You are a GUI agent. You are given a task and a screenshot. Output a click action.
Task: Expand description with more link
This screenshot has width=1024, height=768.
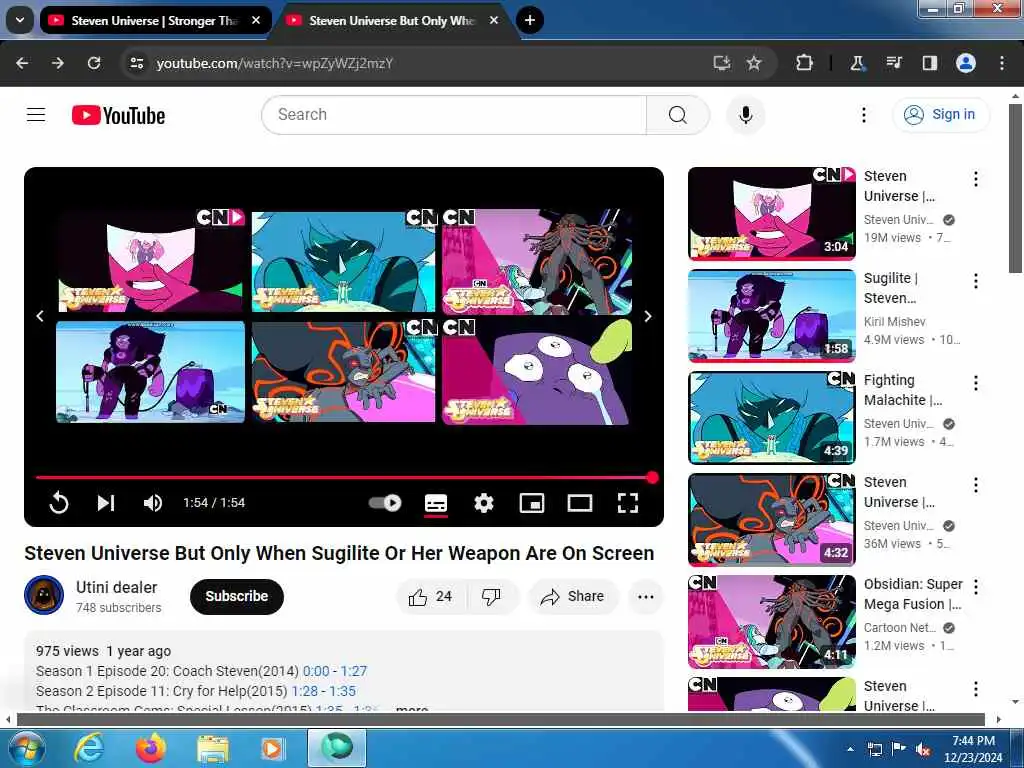point(412,708)
